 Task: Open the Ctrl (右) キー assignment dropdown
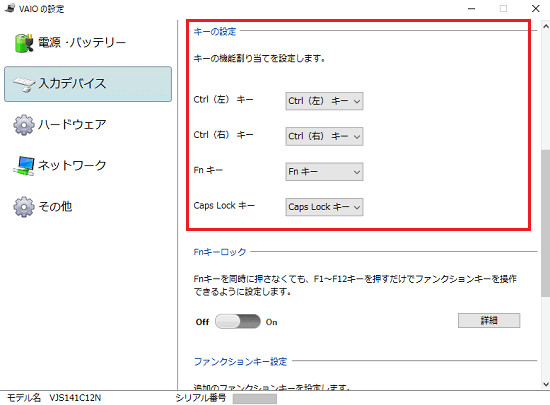coord(324,136)
